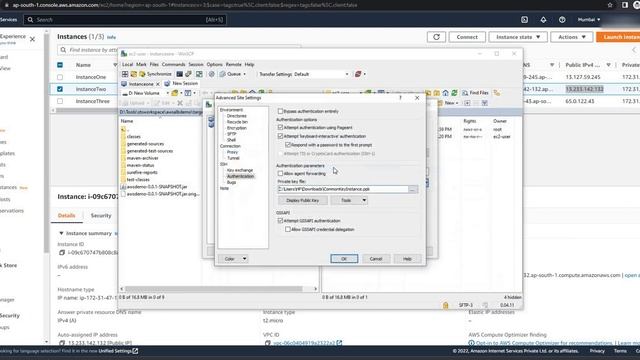Click the Synchronize toolbar button in WinSCP
This screenshot has width=640, height=360.
[x=156, y=74]
